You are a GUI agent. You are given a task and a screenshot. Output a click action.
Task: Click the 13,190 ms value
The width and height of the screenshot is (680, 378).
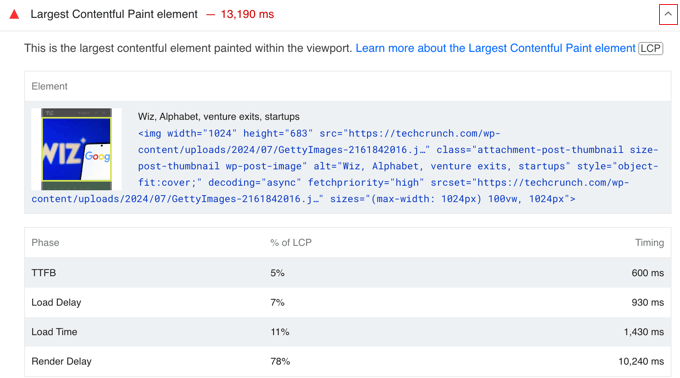click(x=247, y=14)
